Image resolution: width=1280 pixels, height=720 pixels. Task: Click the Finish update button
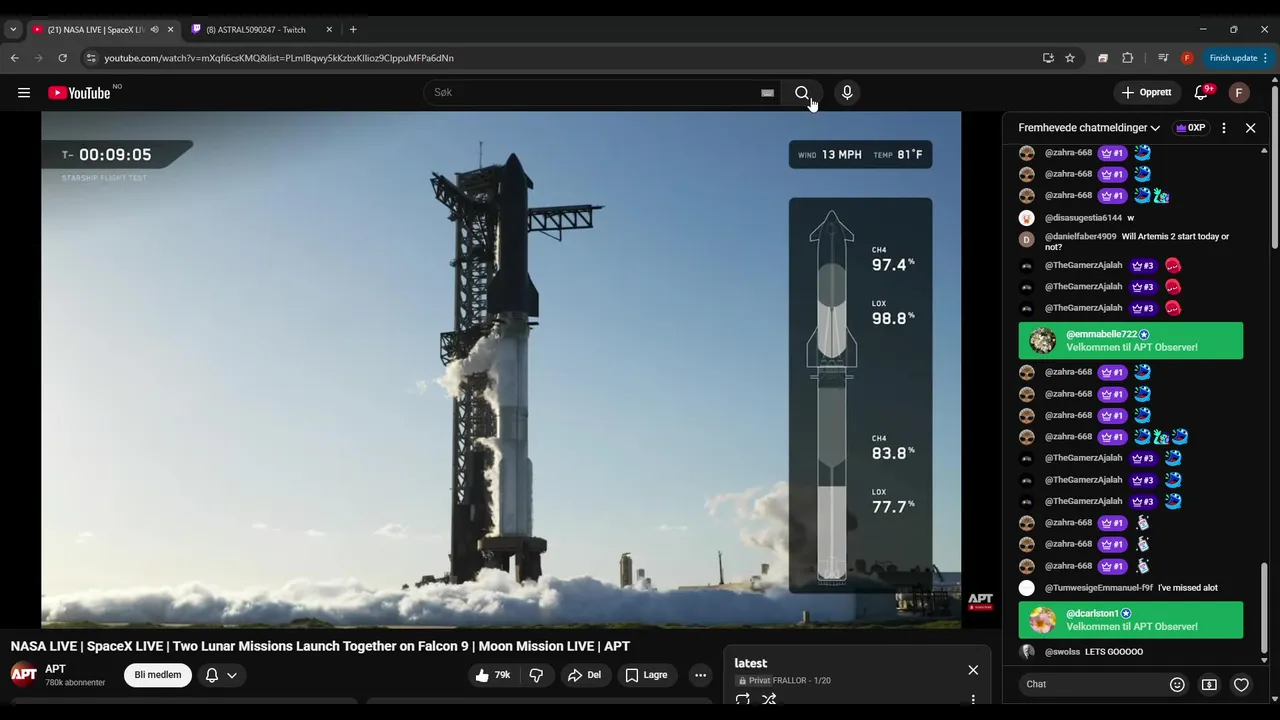1238,58
